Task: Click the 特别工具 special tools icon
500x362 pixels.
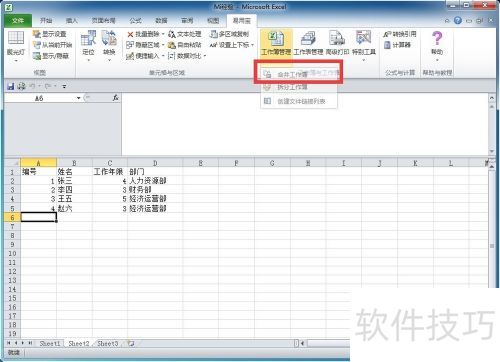Action: click(363, 38)
